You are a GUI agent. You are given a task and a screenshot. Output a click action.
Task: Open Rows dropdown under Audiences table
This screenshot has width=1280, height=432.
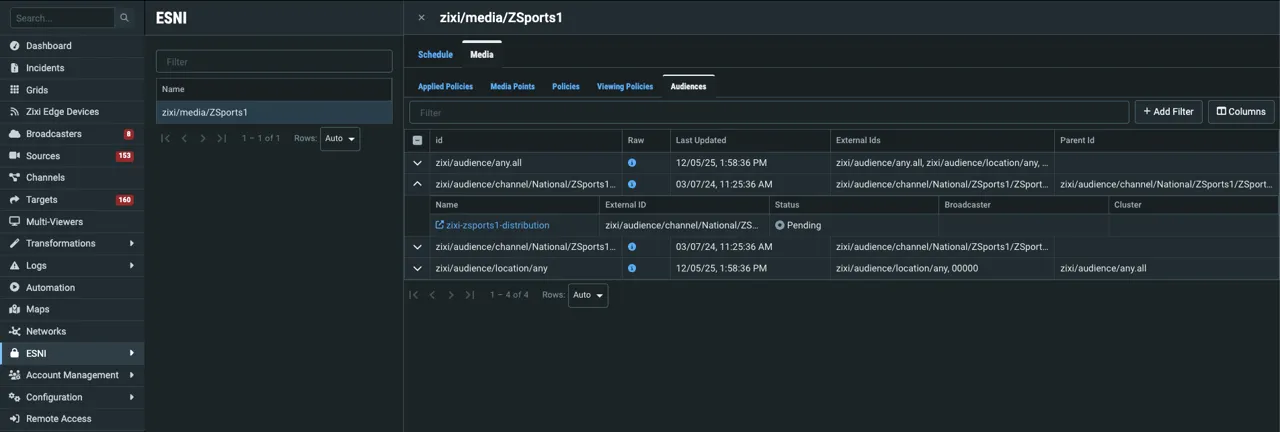click(588, 295)
